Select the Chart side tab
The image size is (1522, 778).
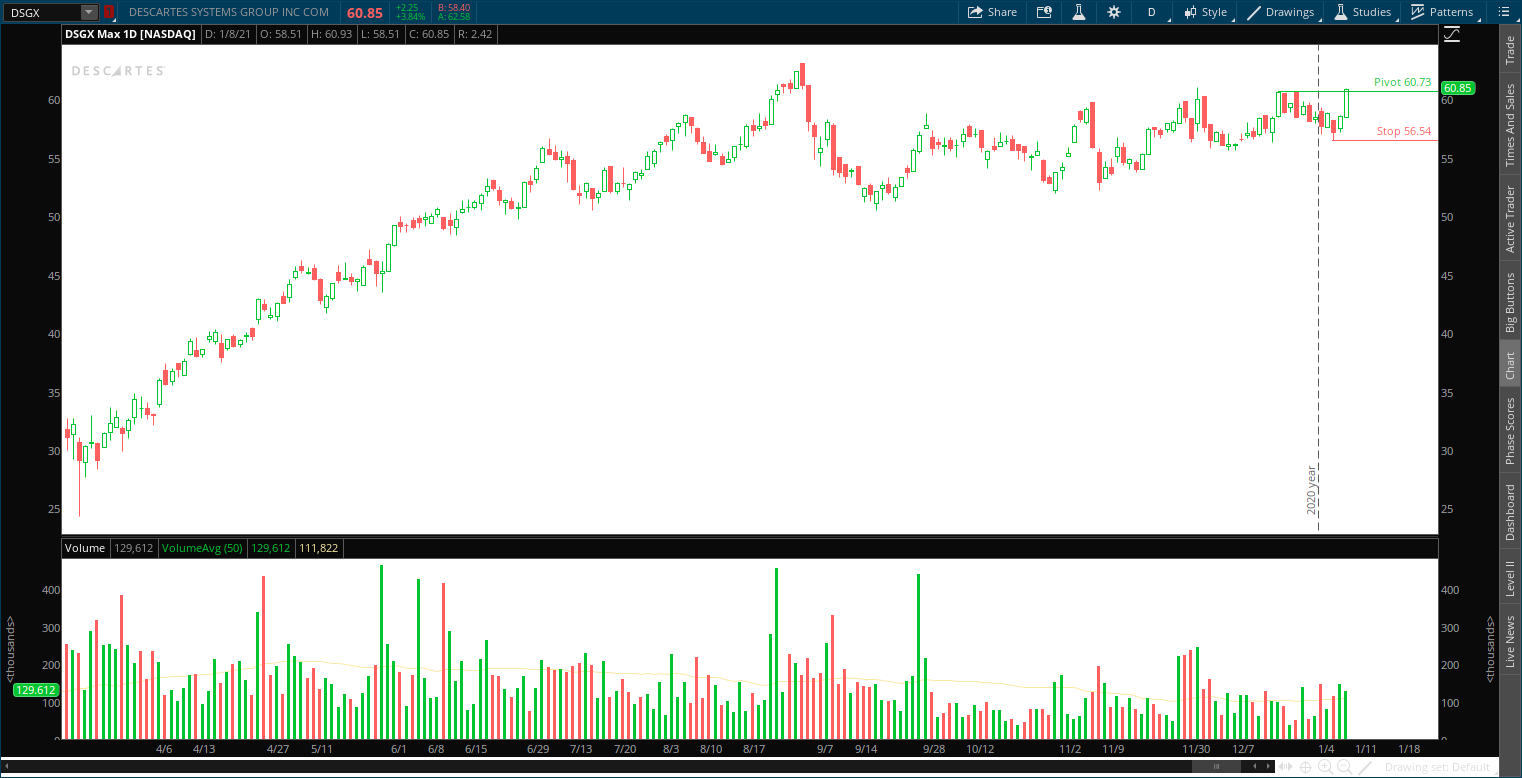(x=1510, y=365)
